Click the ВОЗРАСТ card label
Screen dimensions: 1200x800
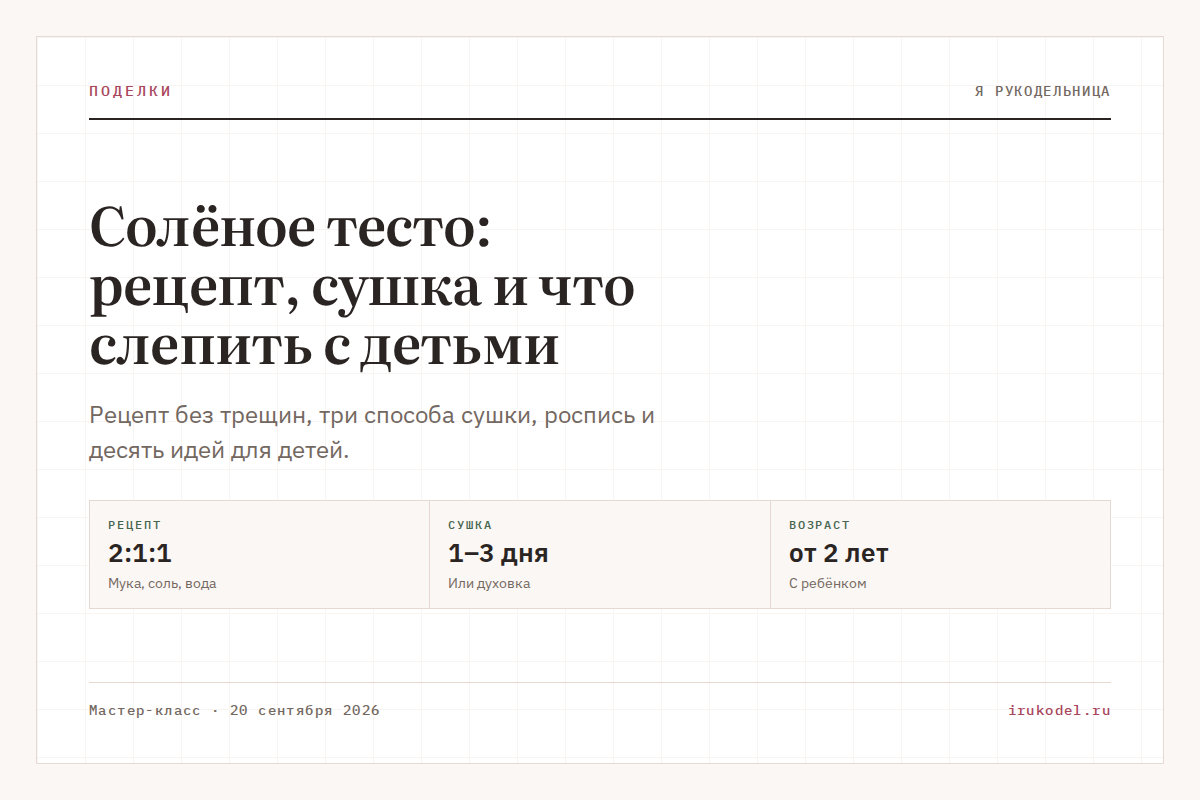pyautogui.click(x=819, y=525)
